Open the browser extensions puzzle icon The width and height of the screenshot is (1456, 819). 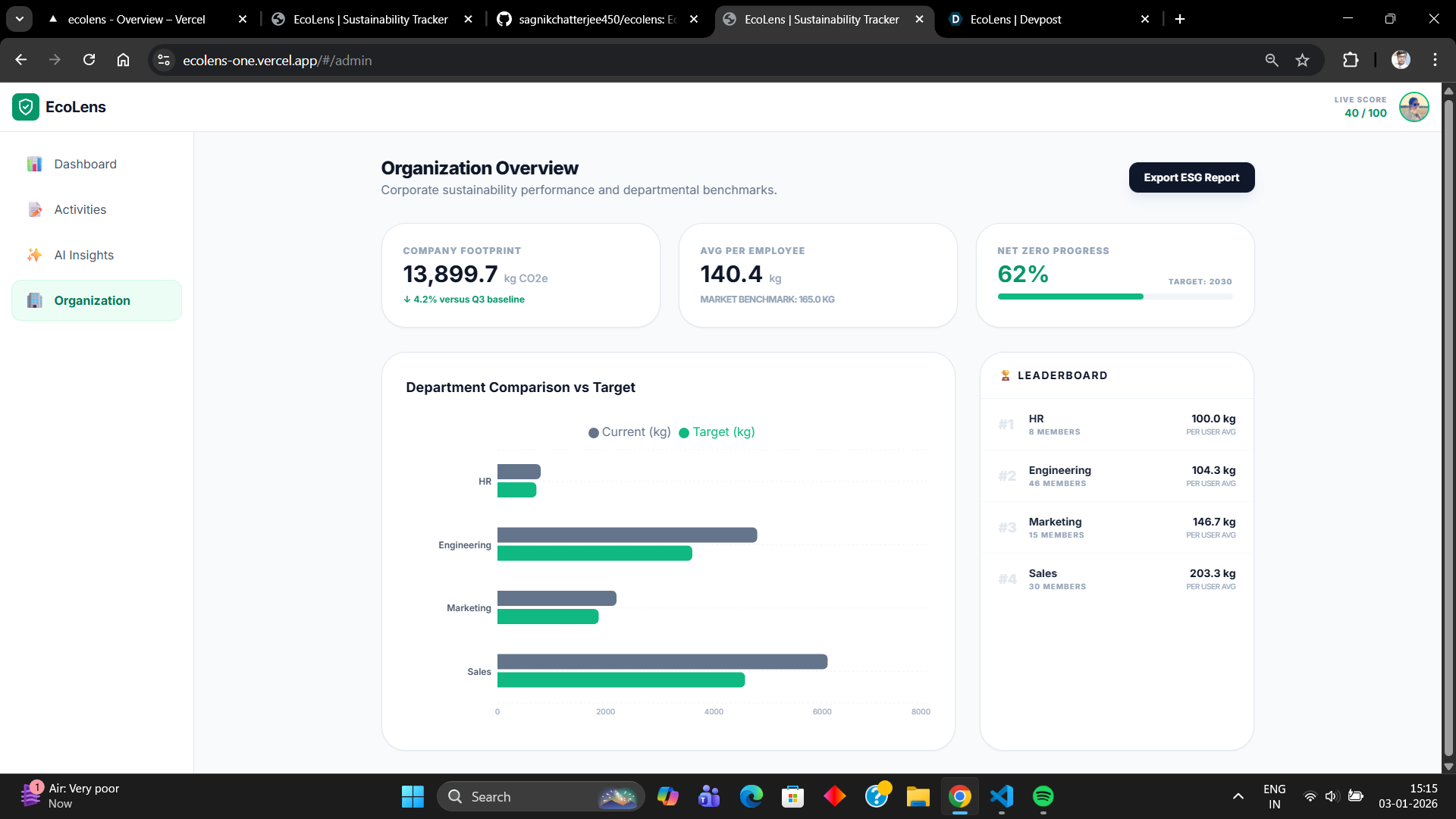pyautogui.click(x=1351, y=60)
